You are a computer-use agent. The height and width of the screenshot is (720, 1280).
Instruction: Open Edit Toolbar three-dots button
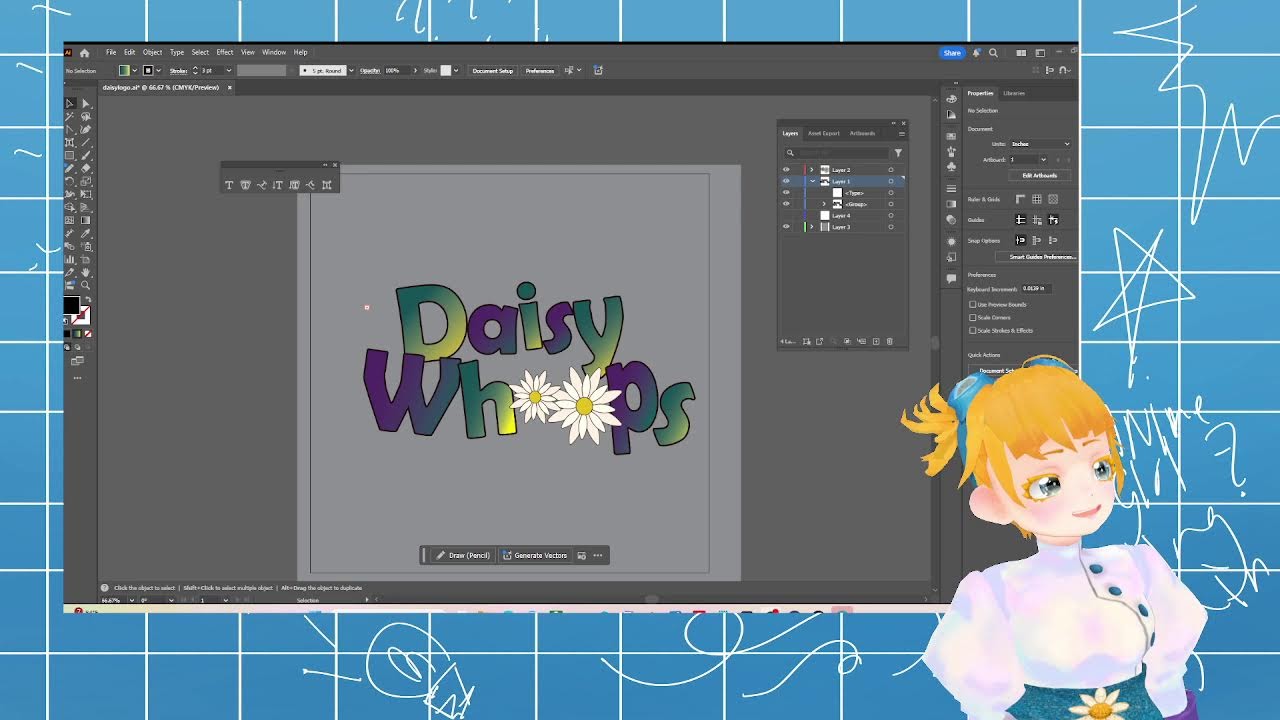coord(77,378)
